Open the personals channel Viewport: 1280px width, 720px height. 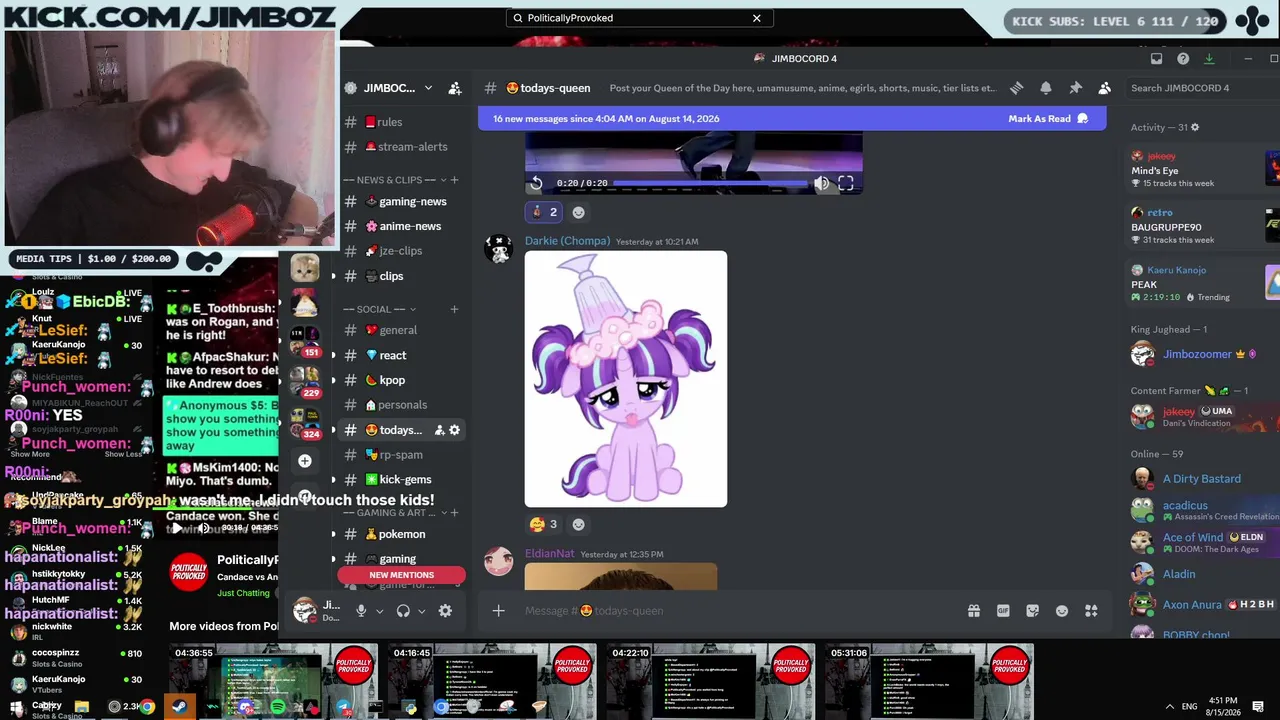click(402, 405)
